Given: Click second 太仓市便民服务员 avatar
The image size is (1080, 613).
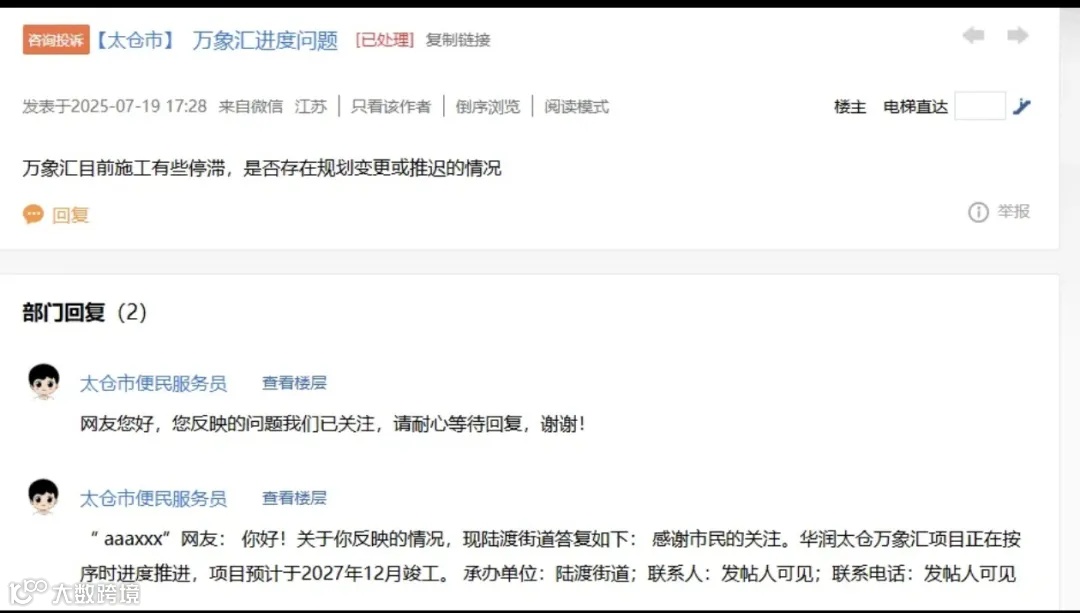Looking at the screenshot, I should point(43,497).
